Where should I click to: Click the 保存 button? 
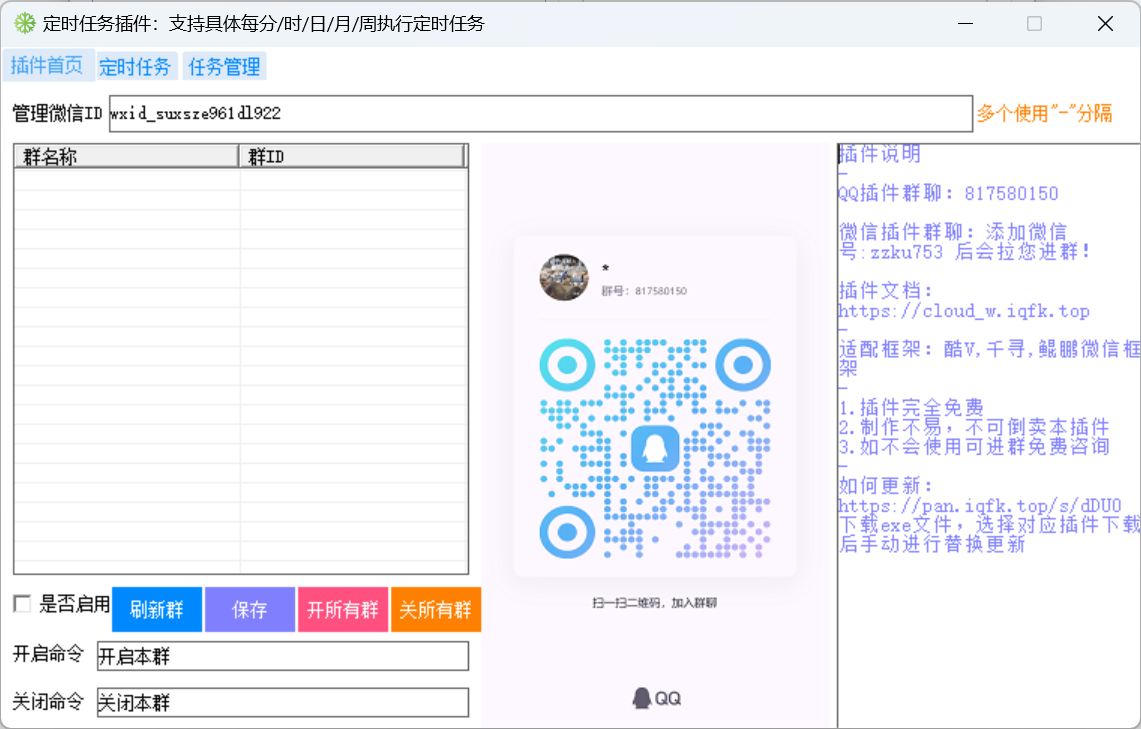(x=249, y=609)
